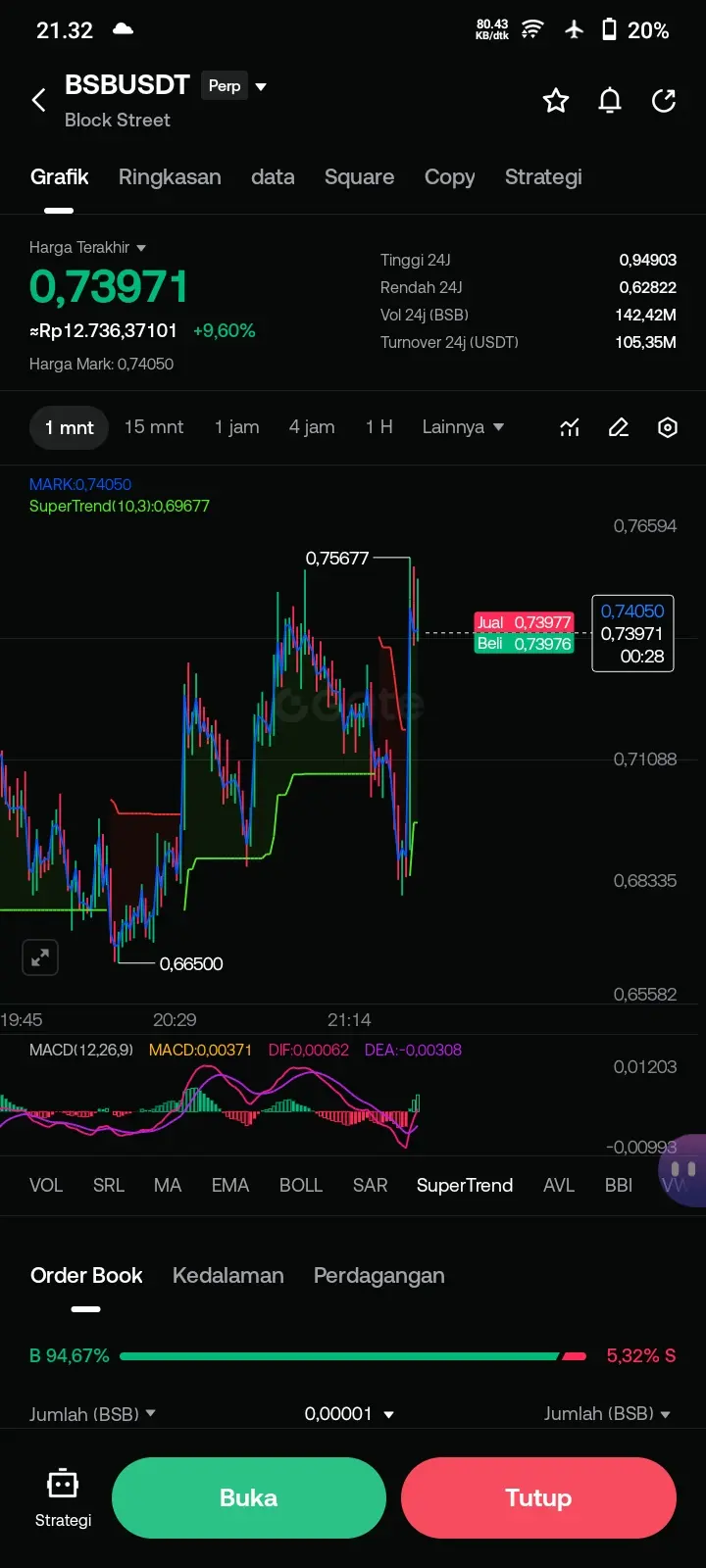
Task: Toggle the BBI indicator
Action: pos(619,1185)
